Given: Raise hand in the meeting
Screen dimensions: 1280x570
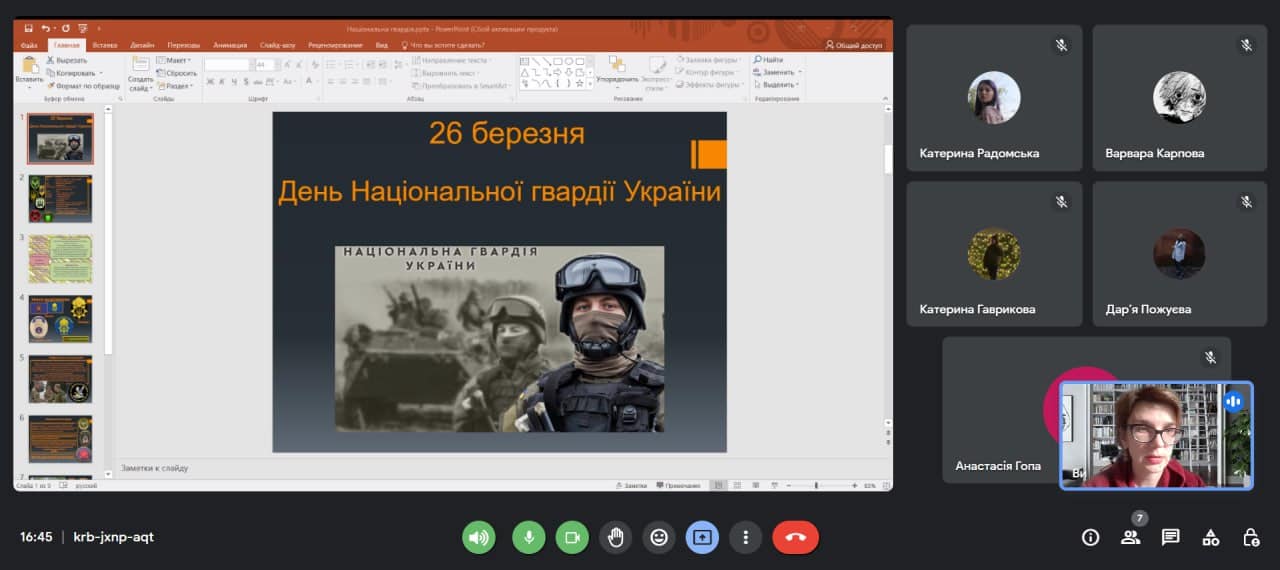Looking at the screenshot, I should coord(615,537).
